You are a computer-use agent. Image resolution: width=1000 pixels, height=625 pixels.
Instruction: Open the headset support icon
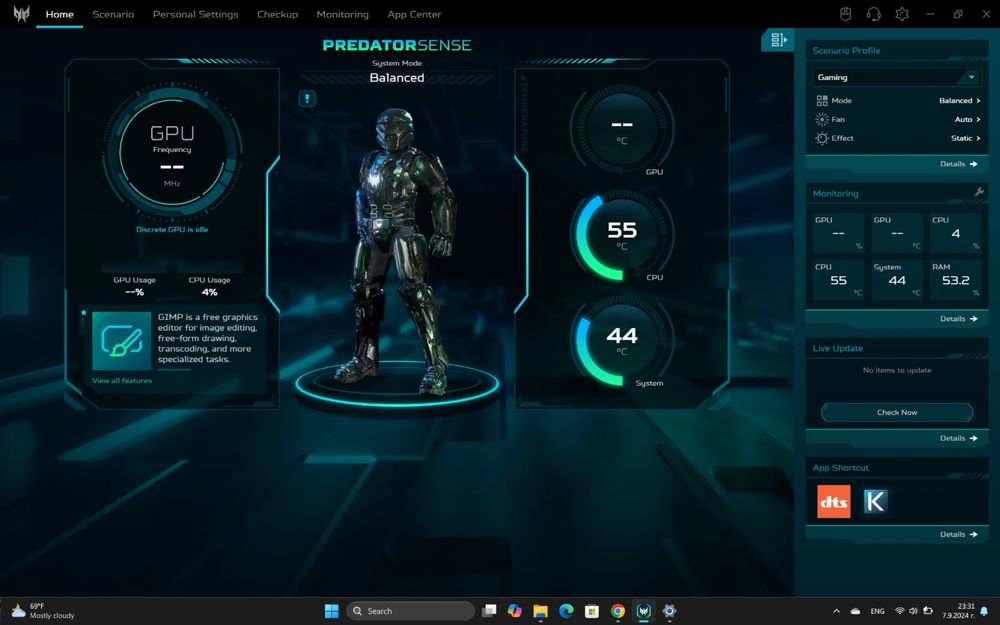click(x=874, y=14)
